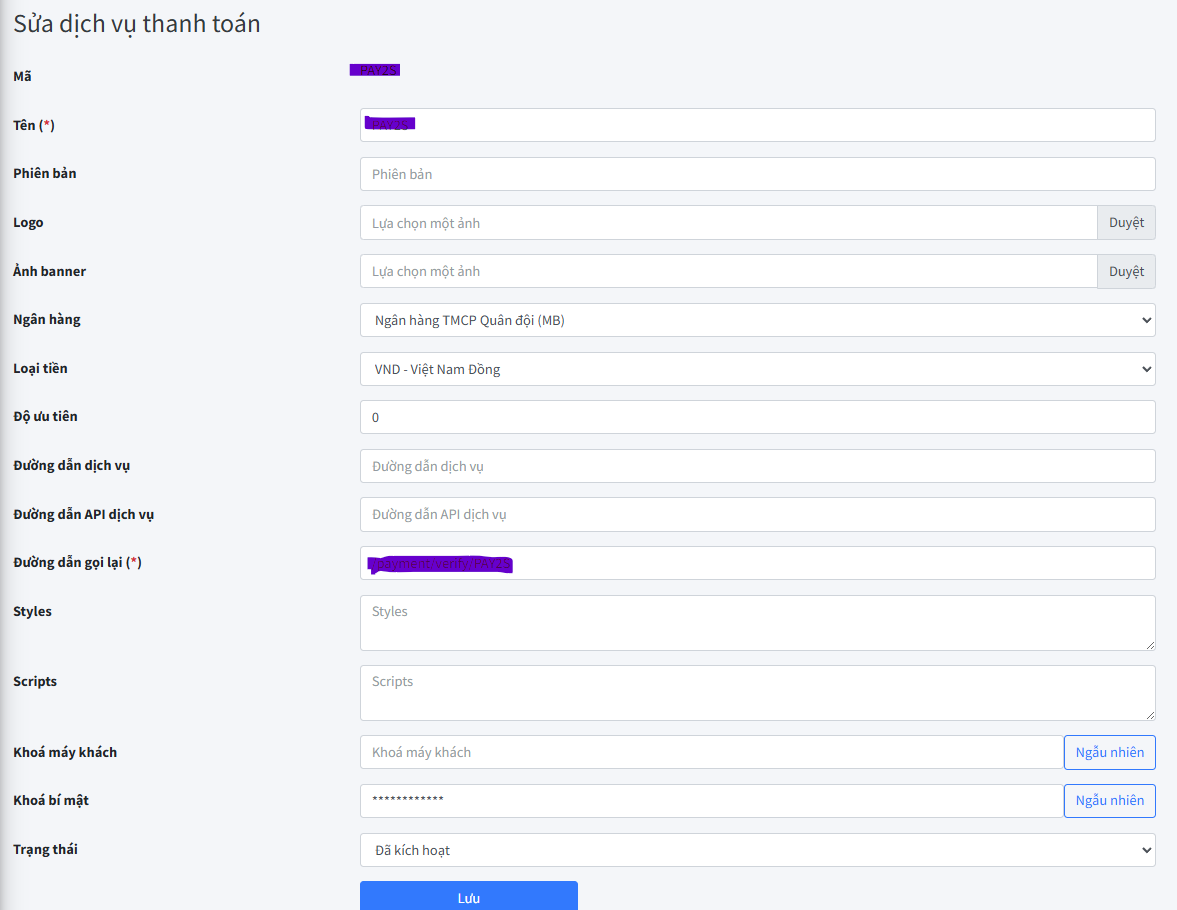Generate random Khoá máy khách with Ngẫu nhiên

point(1109,752)
